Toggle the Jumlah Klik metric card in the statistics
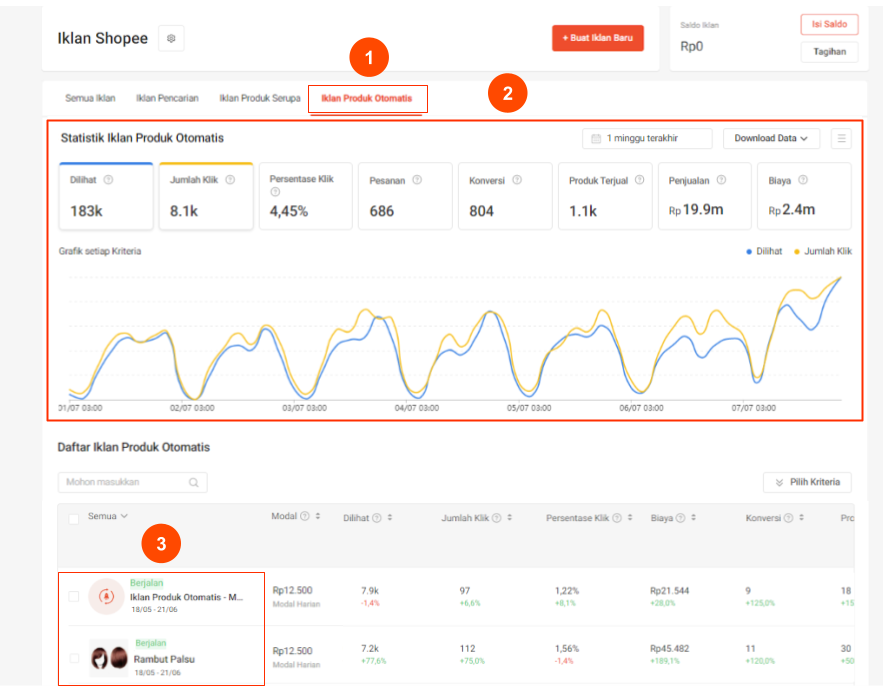 coord(206,196)
